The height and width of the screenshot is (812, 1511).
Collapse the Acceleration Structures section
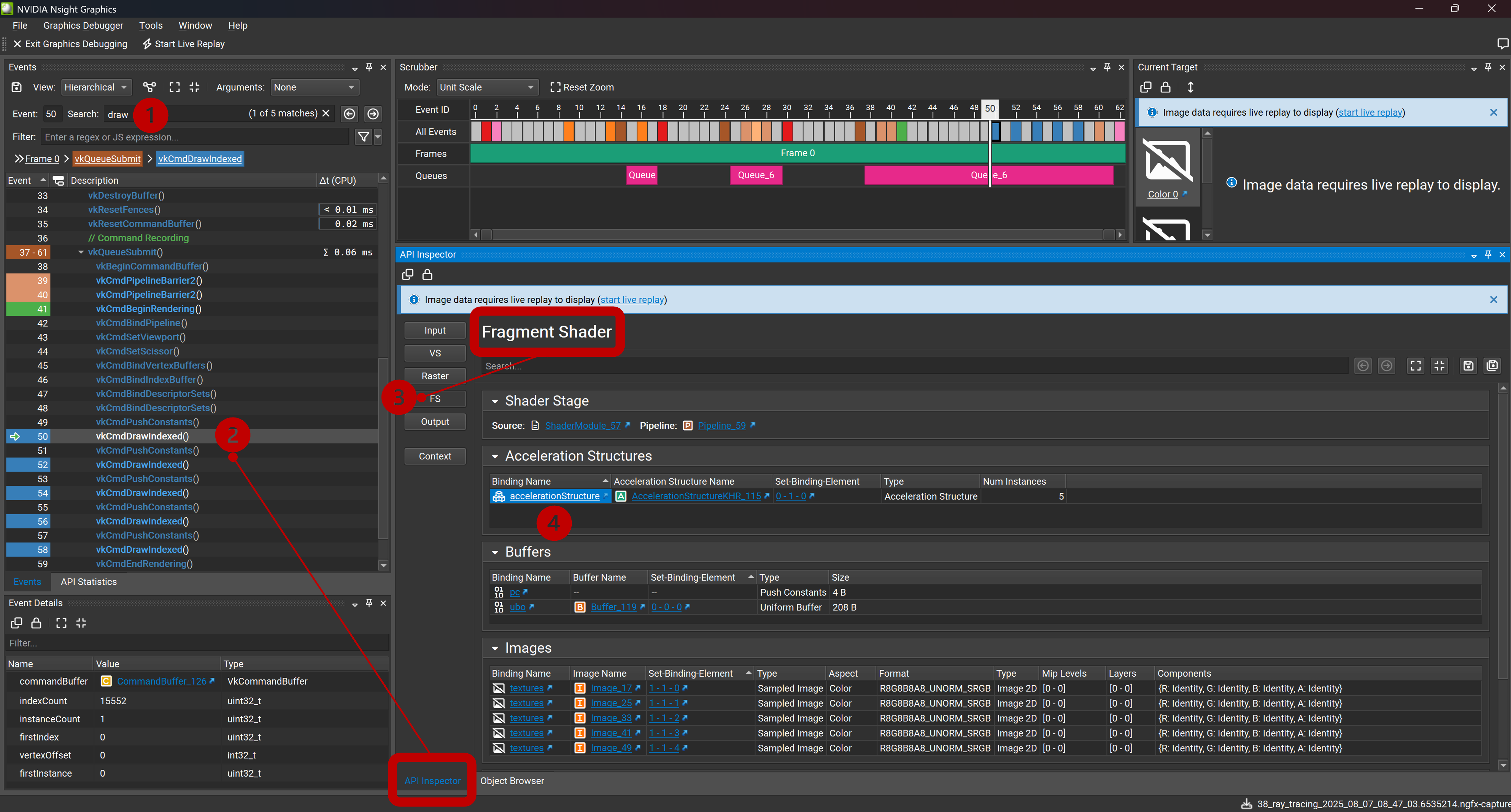[495, 456]
